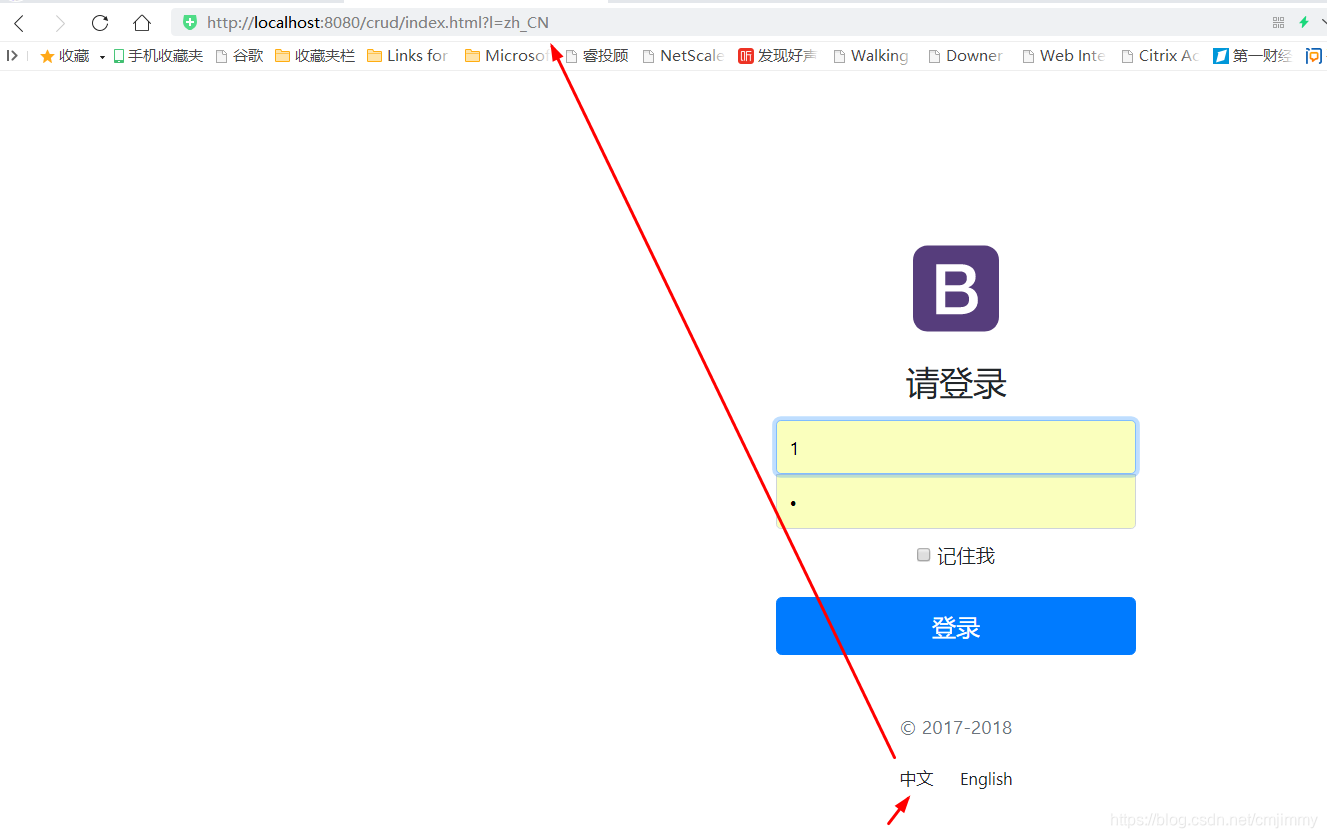1327x838 pixels.
Task: Reload the page with the refresh icon
Action: [x=100, y=23]
